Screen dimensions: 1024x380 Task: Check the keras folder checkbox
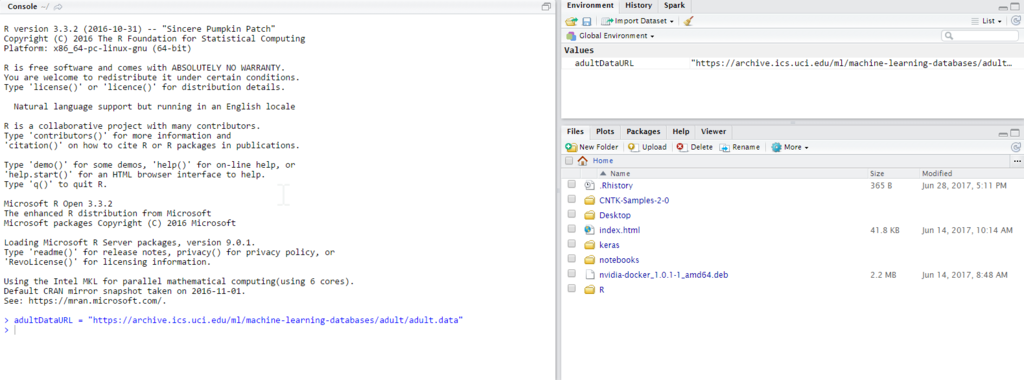point(571,244)
